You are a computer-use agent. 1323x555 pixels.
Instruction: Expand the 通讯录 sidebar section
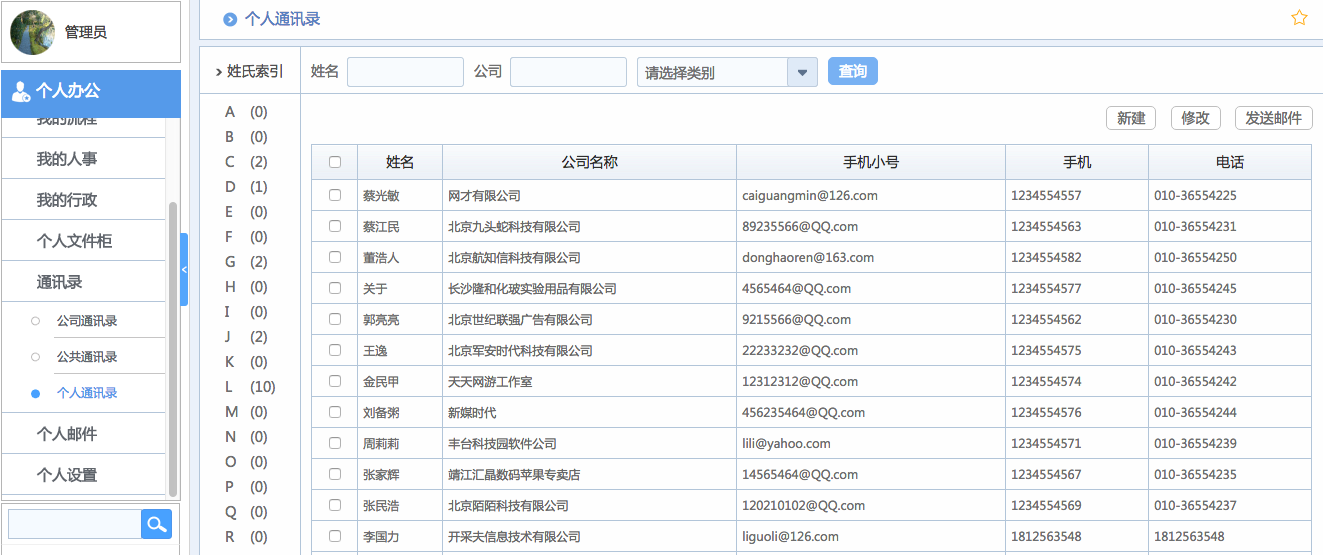[x=60, y=282]
